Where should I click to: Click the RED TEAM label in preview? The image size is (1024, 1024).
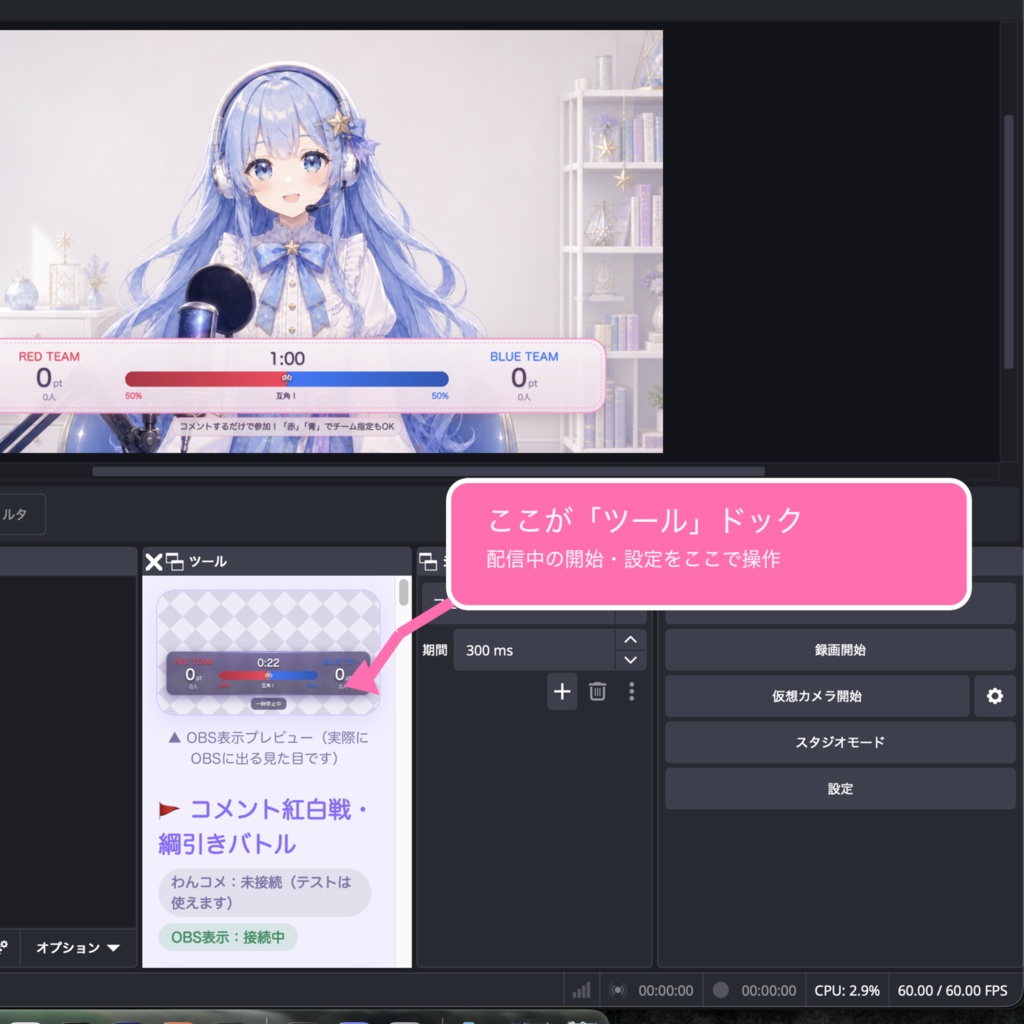(x=49, y=357)
